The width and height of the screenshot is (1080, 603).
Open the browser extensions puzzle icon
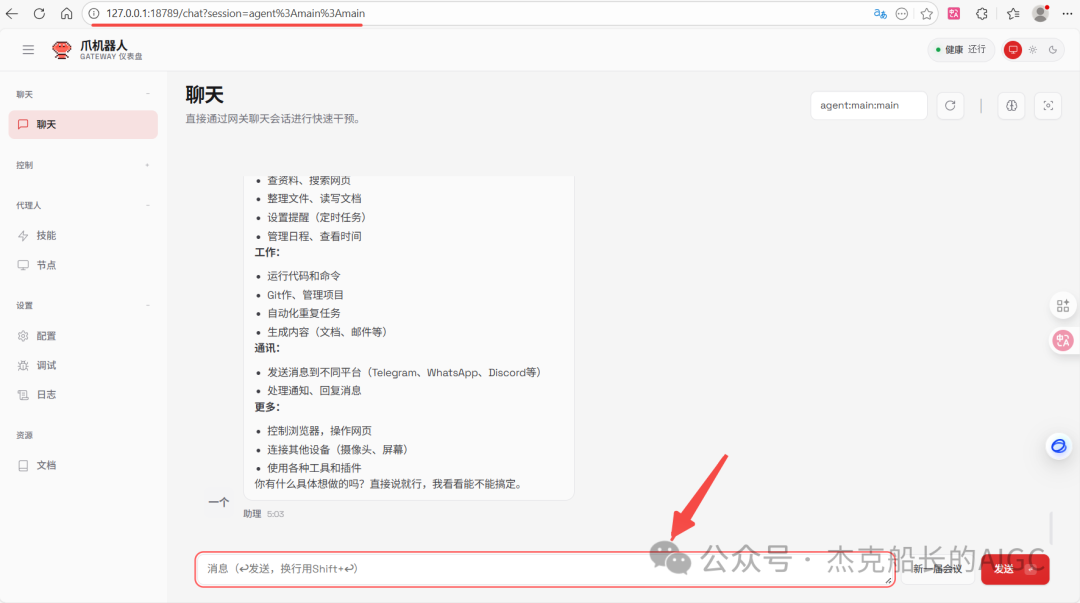[982, 13]
